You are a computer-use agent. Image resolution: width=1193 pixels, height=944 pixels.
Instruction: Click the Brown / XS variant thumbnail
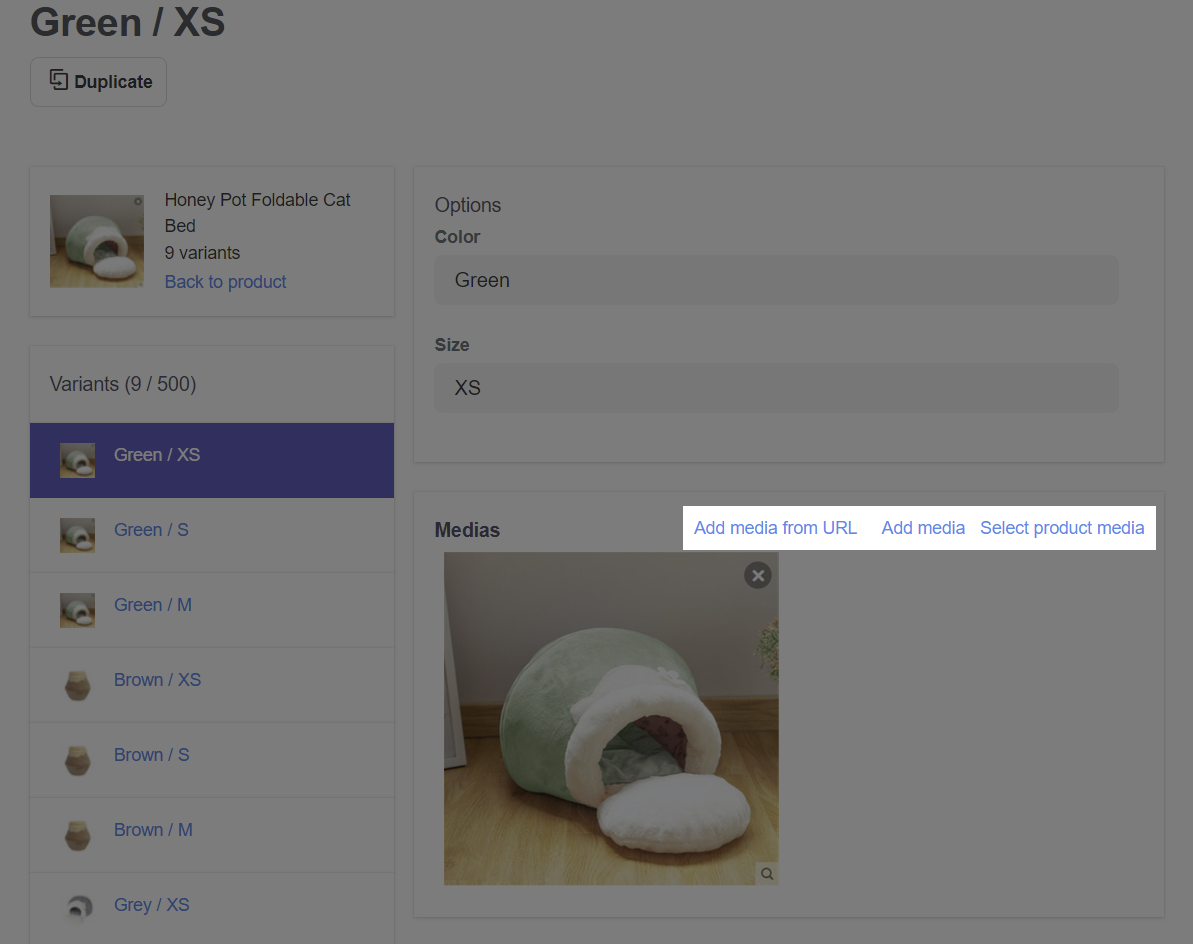coord(78,685)
